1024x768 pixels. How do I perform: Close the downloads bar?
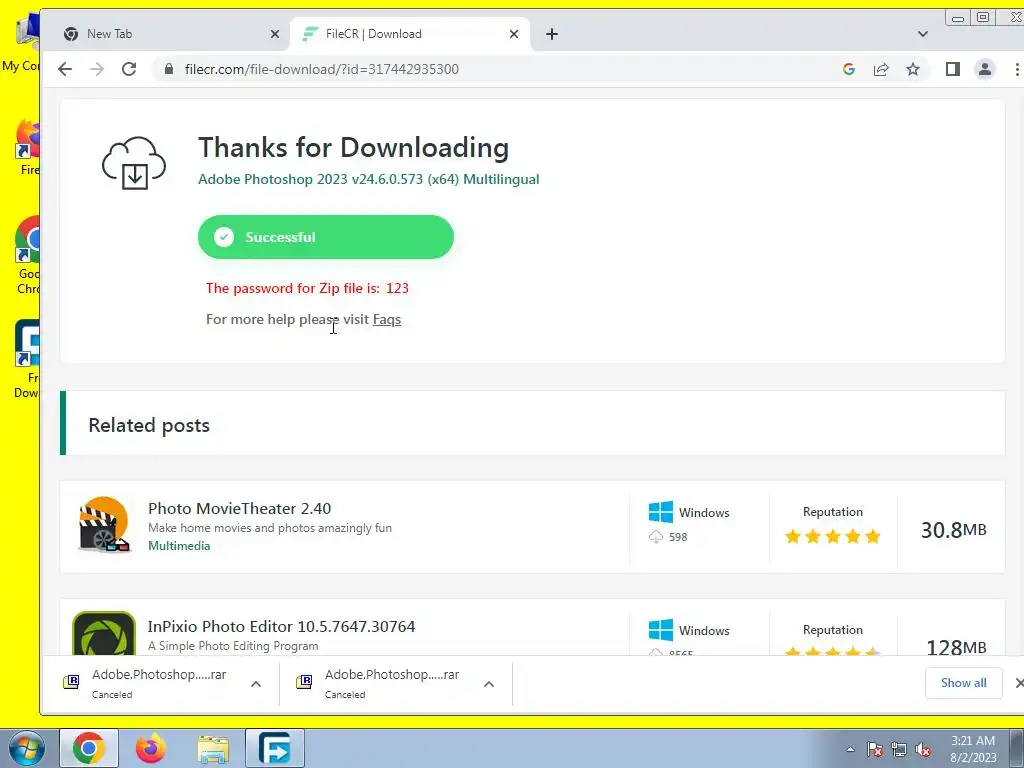point(1018,683)
